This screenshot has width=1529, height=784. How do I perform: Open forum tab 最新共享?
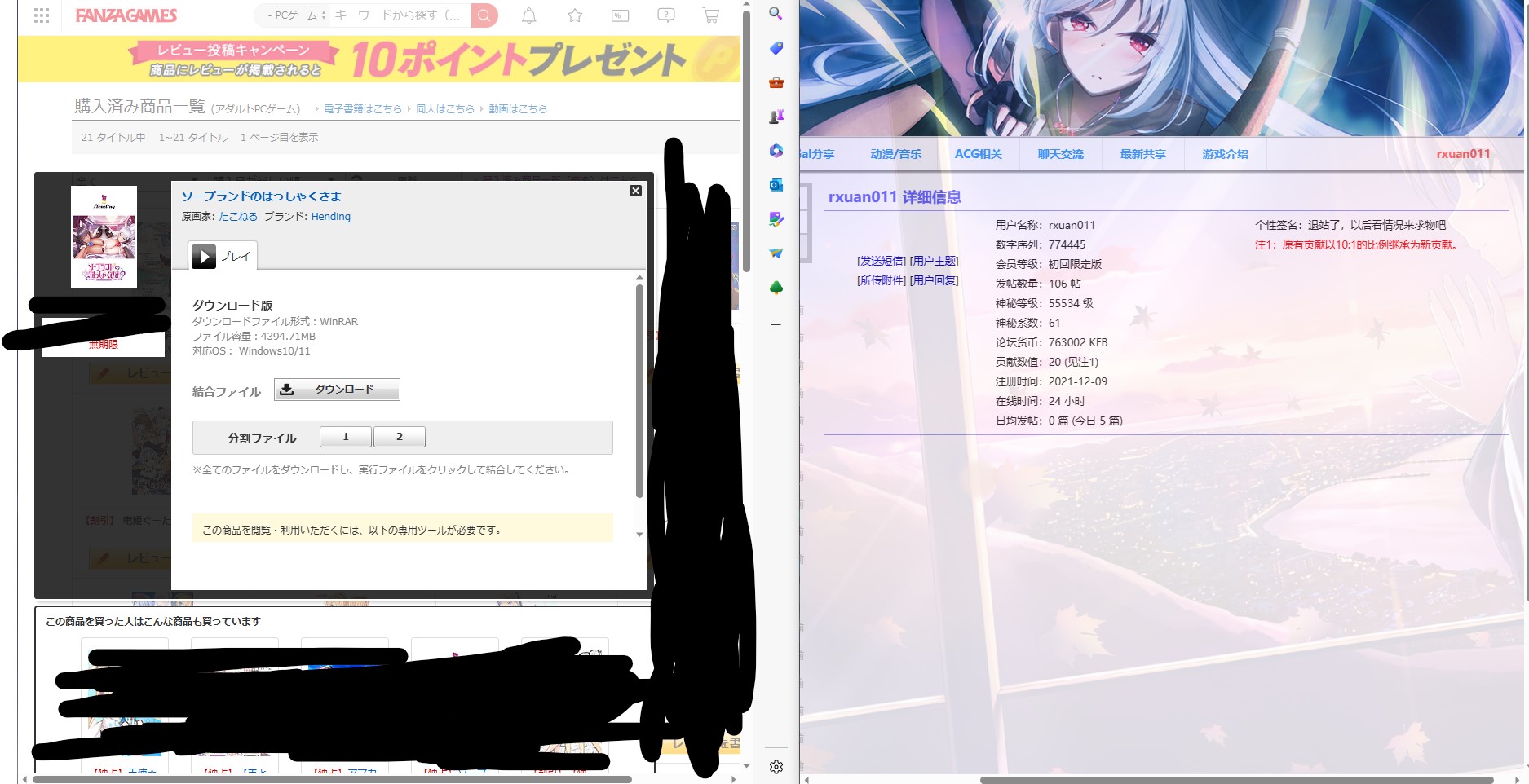click(1142, 154)
